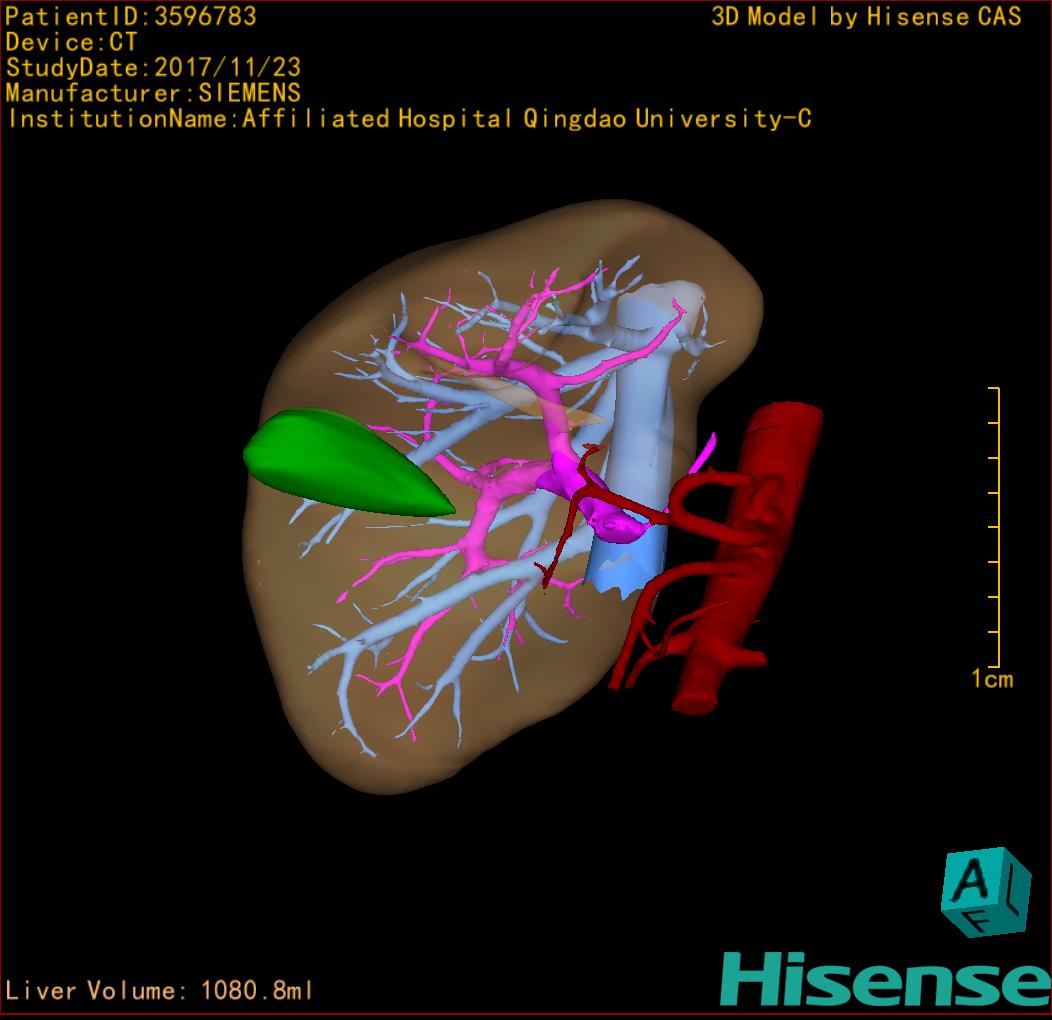Click the yellow scale ruler bar
Screen dimensions: 1052x1020
tap(998, 525)
